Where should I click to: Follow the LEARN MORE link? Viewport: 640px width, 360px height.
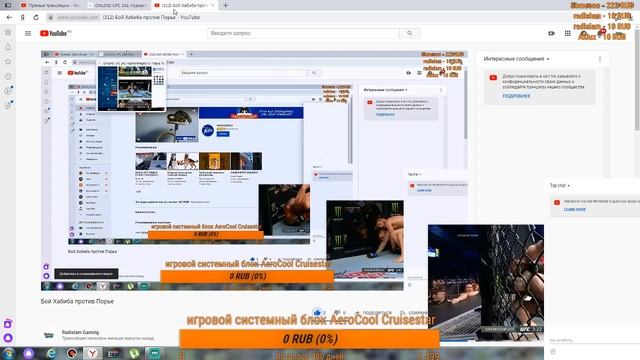click(x=575, y=209)
